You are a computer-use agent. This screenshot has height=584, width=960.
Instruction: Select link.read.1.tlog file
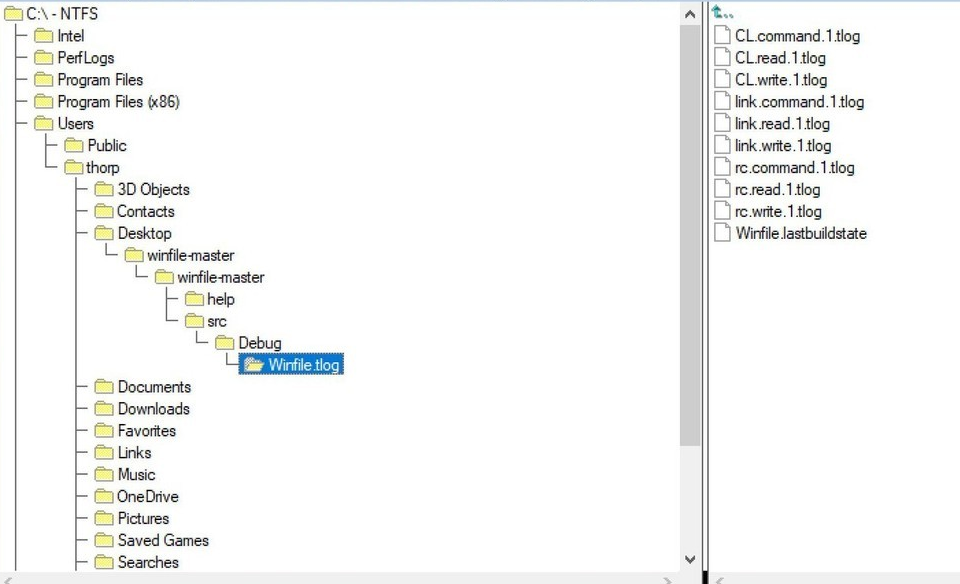click(782, 124)
